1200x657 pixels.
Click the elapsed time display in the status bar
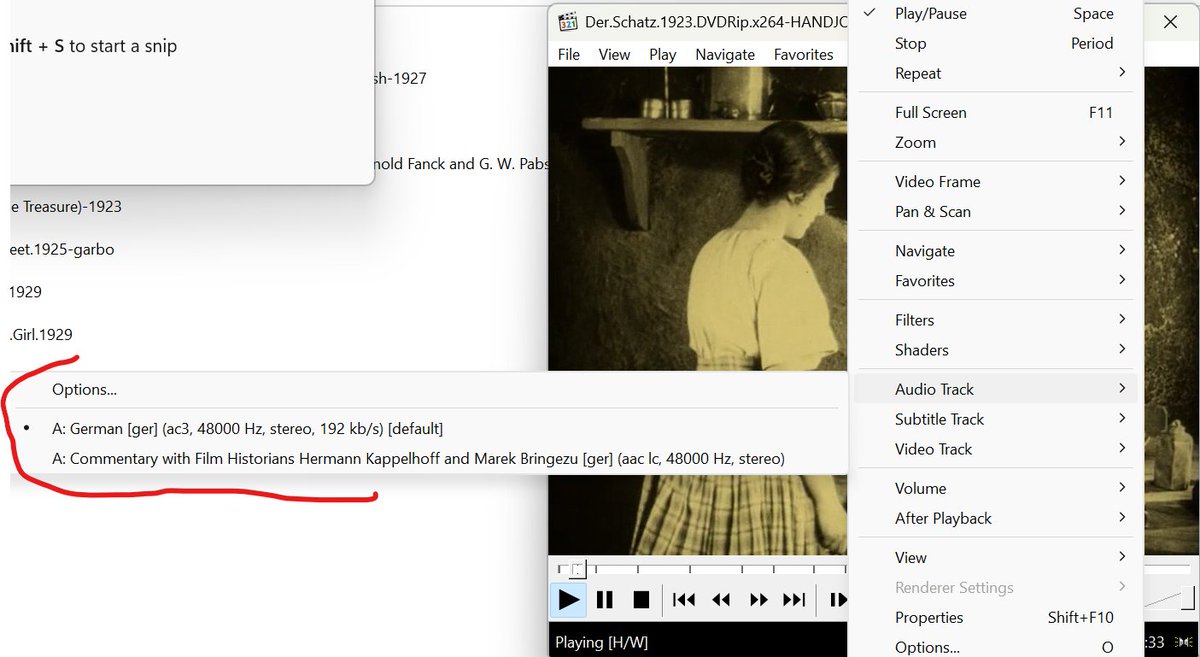click(x=1154, y=642)
